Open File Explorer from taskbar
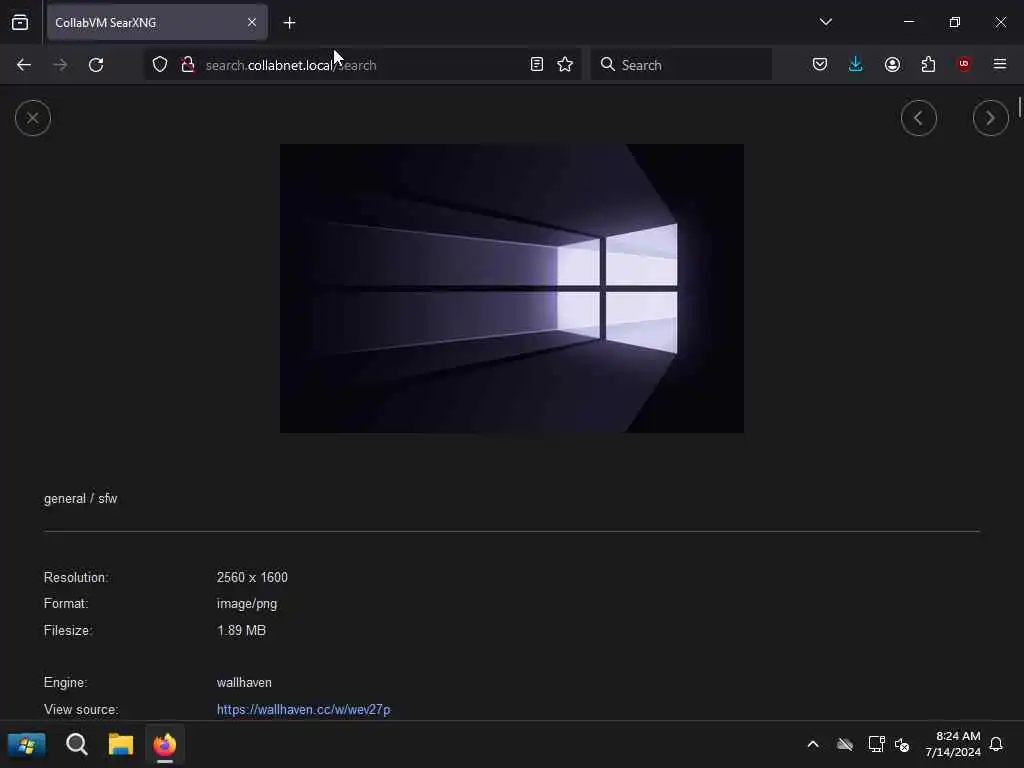 coord(121,744)
